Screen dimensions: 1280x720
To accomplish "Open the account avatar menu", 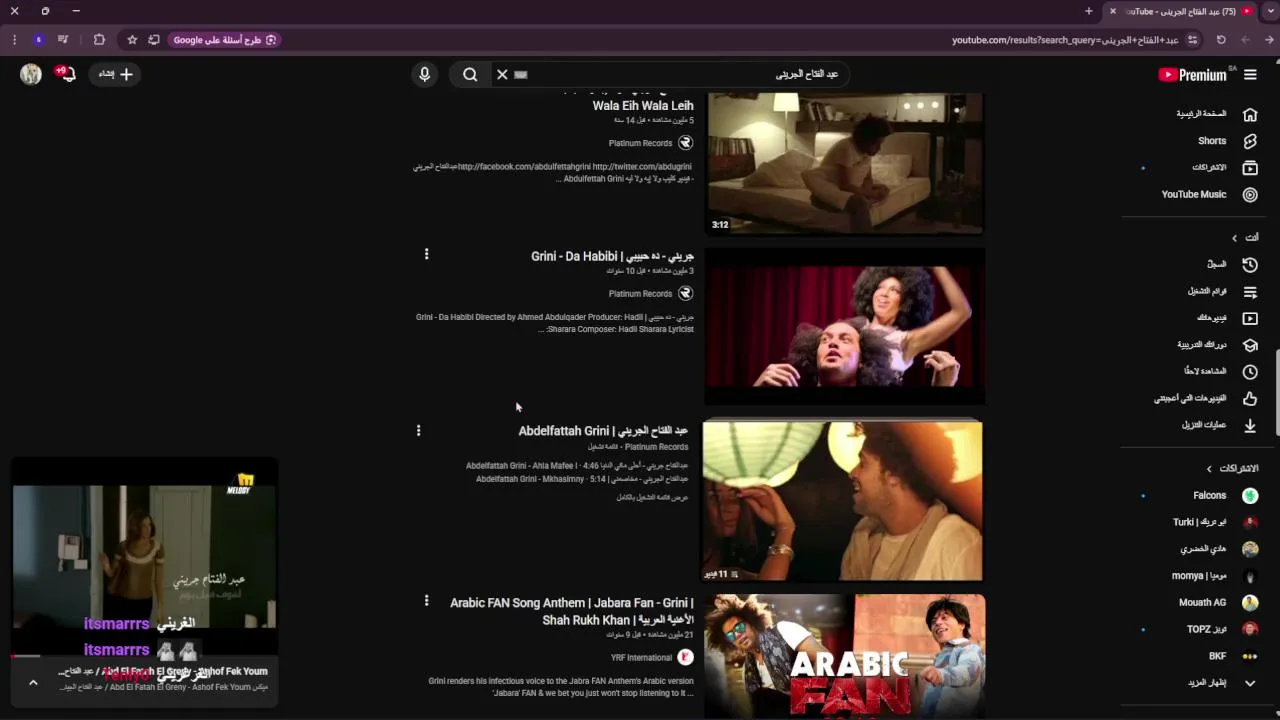I will (x=31, y=74).
